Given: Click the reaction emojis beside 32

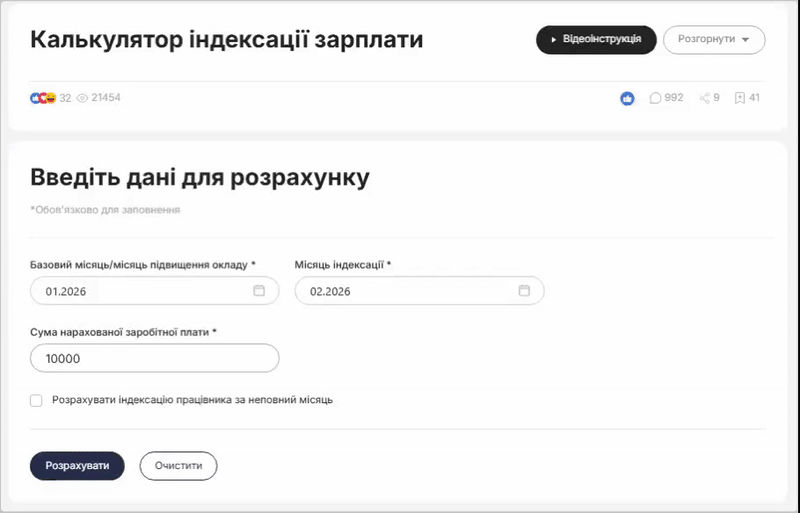Looking at the screenshot, I should [x=43, y=98].
